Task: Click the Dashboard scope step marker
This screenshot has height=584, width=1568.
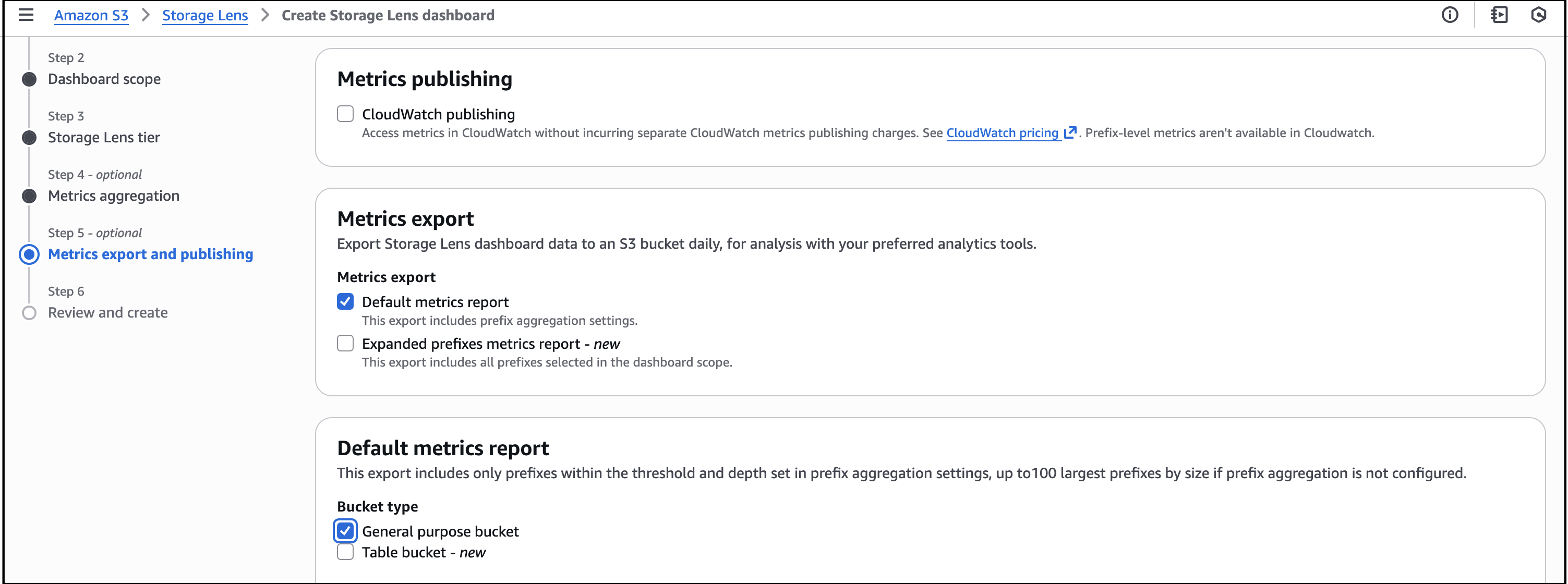Action: [x=29, y=79]
